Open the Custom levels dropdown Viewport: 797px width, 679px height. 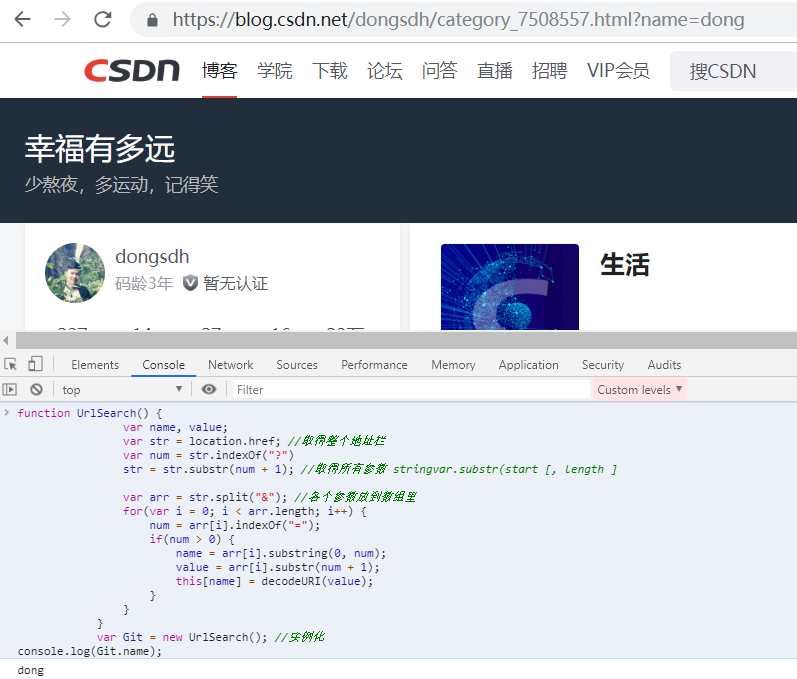639,389
